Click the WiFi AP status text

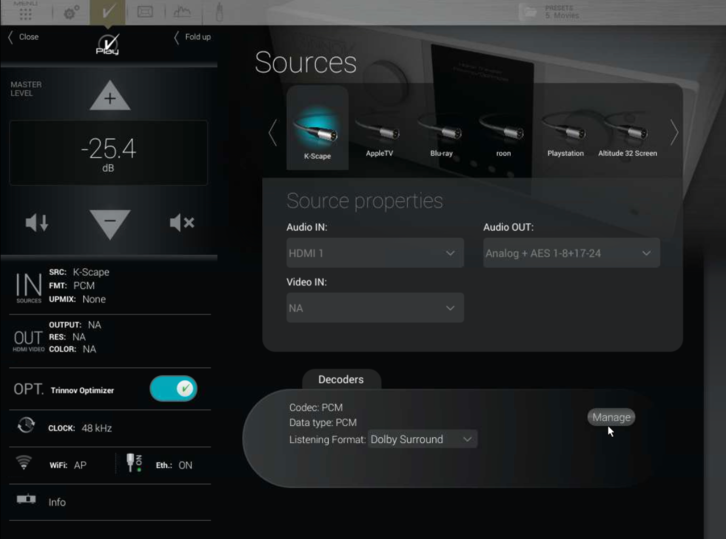[x=68, y=465]
